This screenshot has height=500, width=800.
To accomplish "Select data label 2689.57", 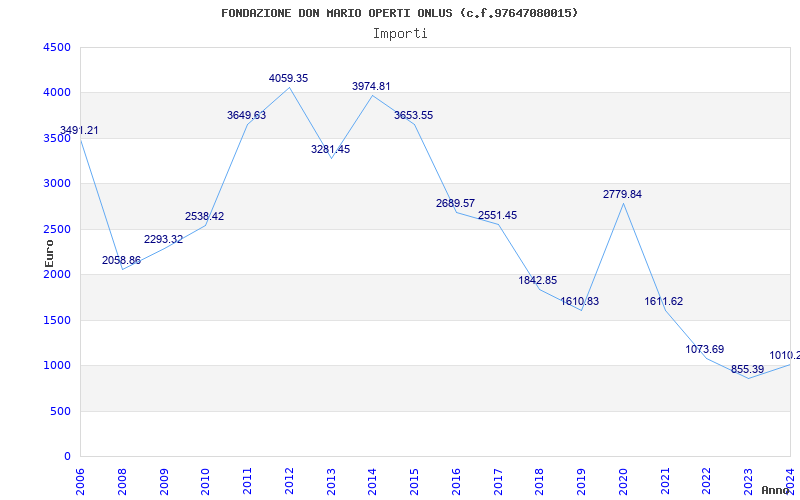I will click(455, 203).
